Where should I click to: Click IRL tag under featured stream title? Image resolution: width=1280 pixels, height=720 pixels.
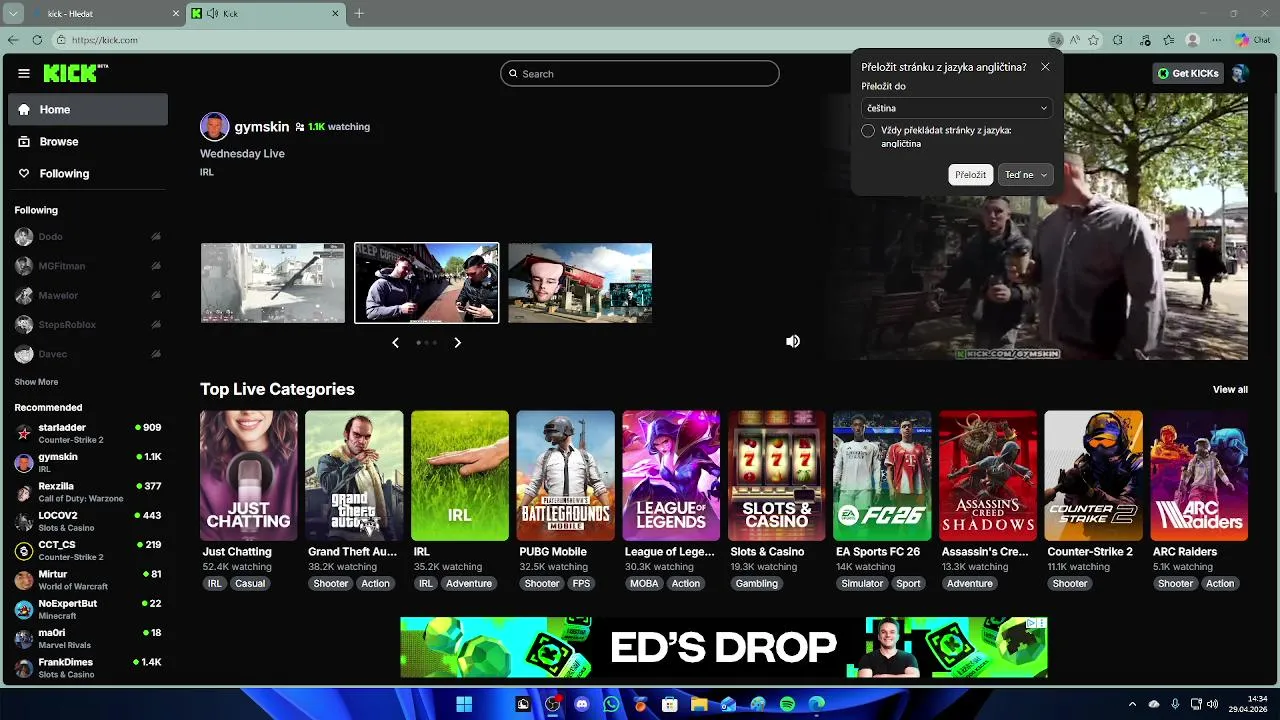pos(207,172)
